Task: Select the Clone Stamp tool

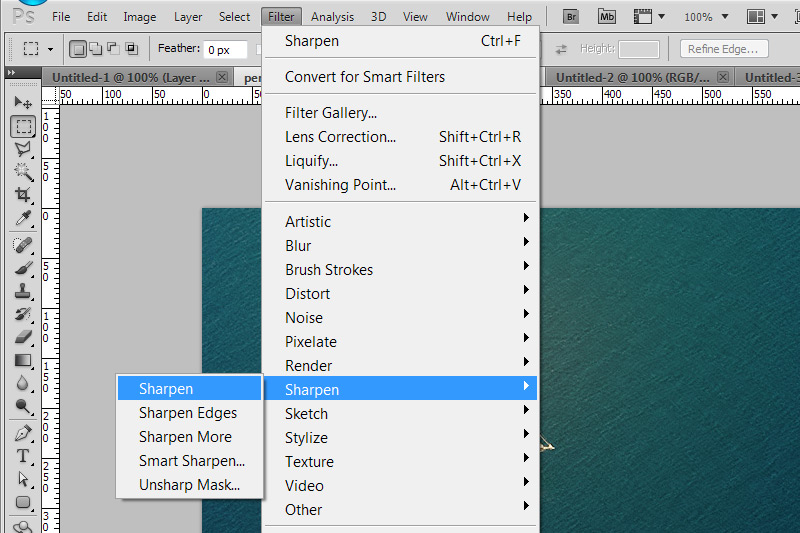Action: coord(23,292)
